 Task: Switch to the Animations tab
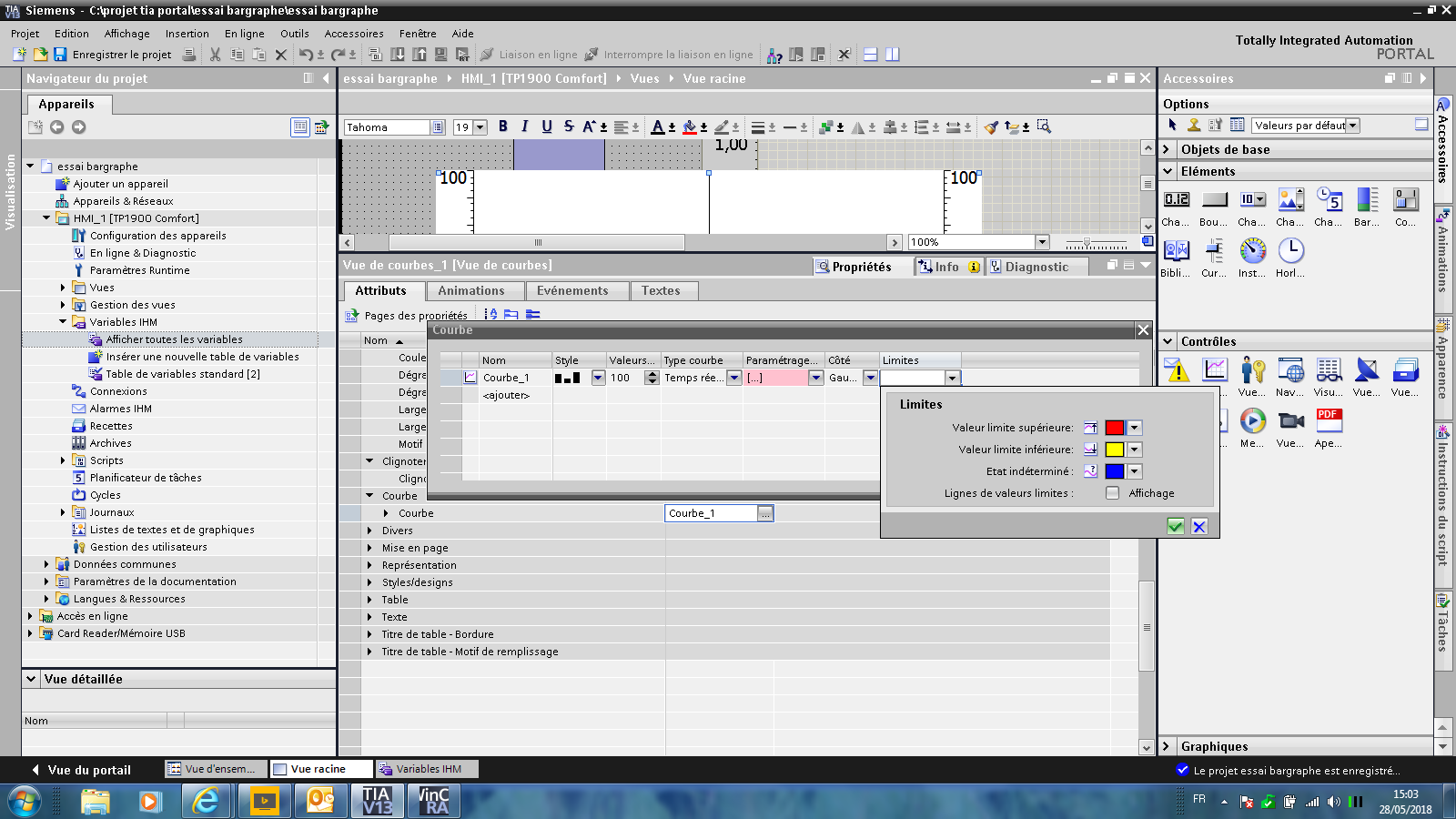click(470, 291)
